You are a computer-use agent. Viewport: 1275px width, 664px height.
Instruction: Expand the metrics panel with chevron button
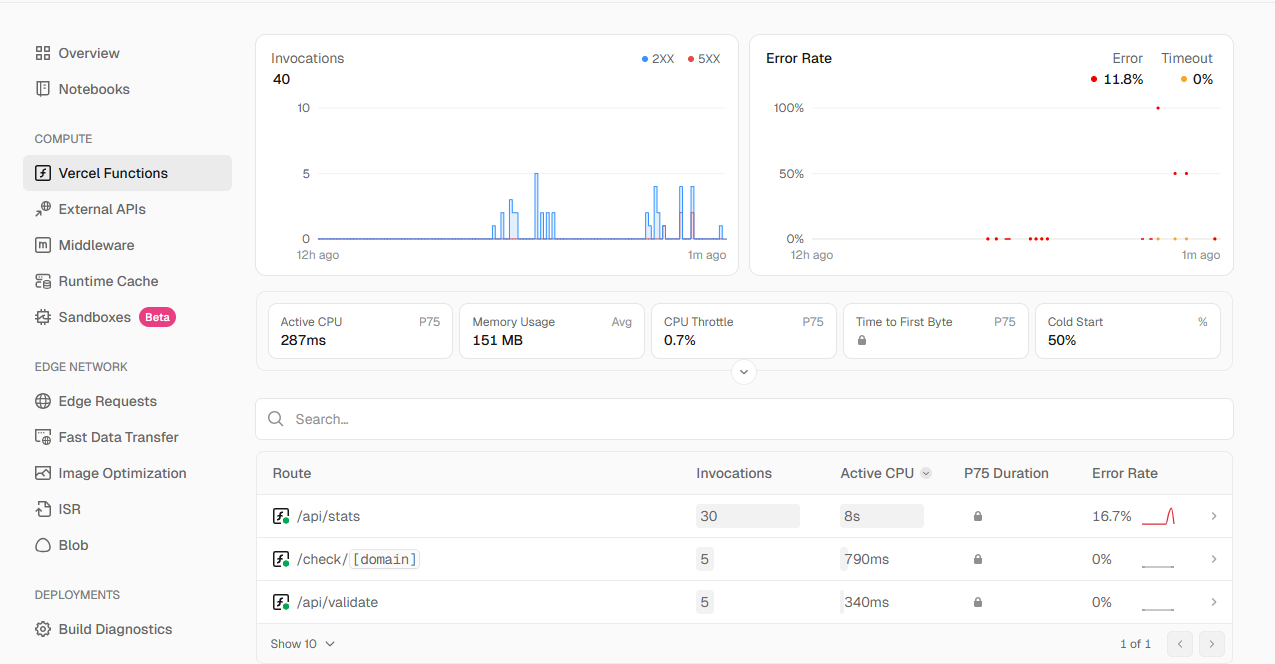pos(743,372)
